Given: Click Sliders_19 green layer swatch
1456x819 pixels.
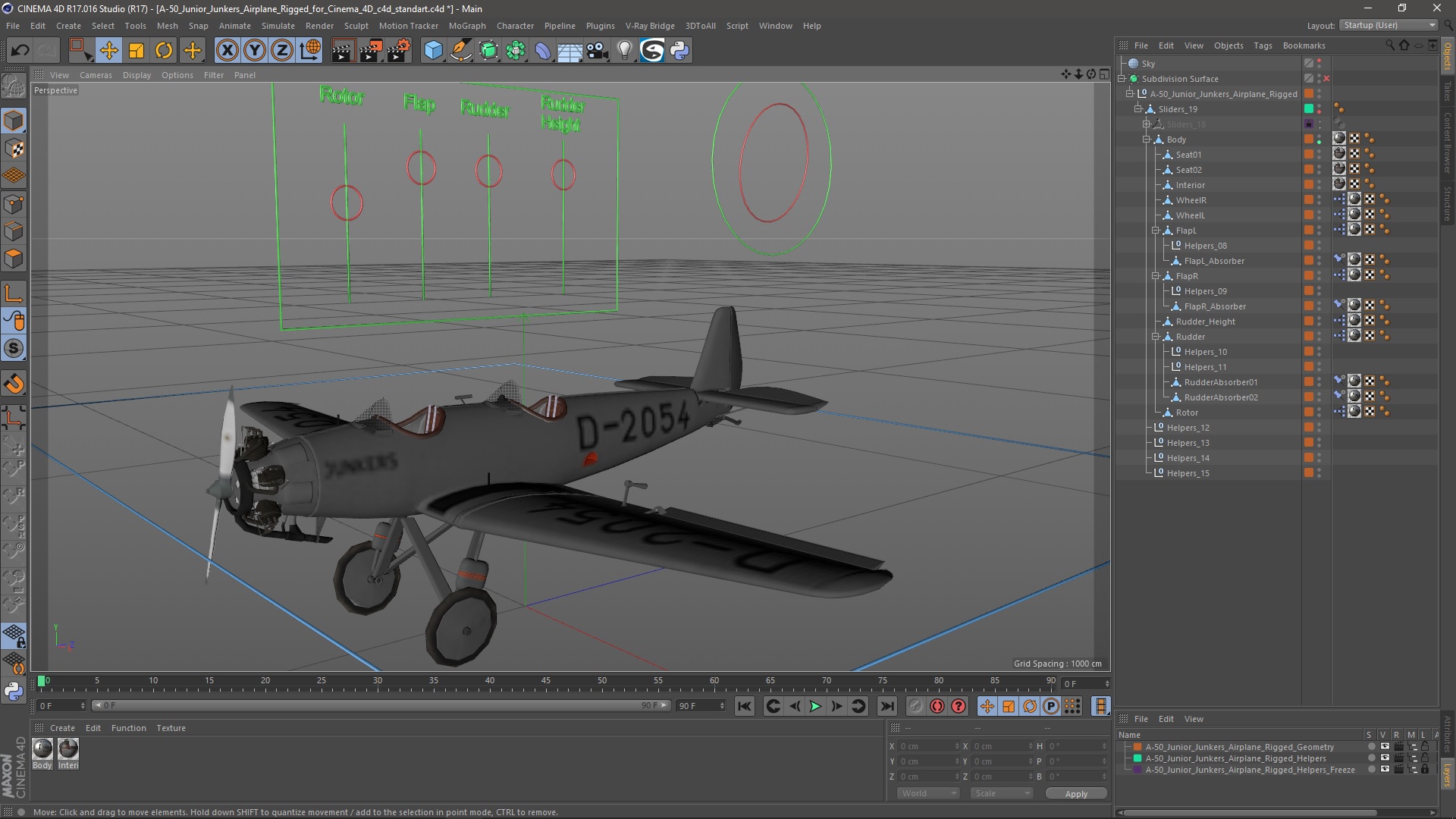Looking at the screenshot, I should coord(1309,109).
